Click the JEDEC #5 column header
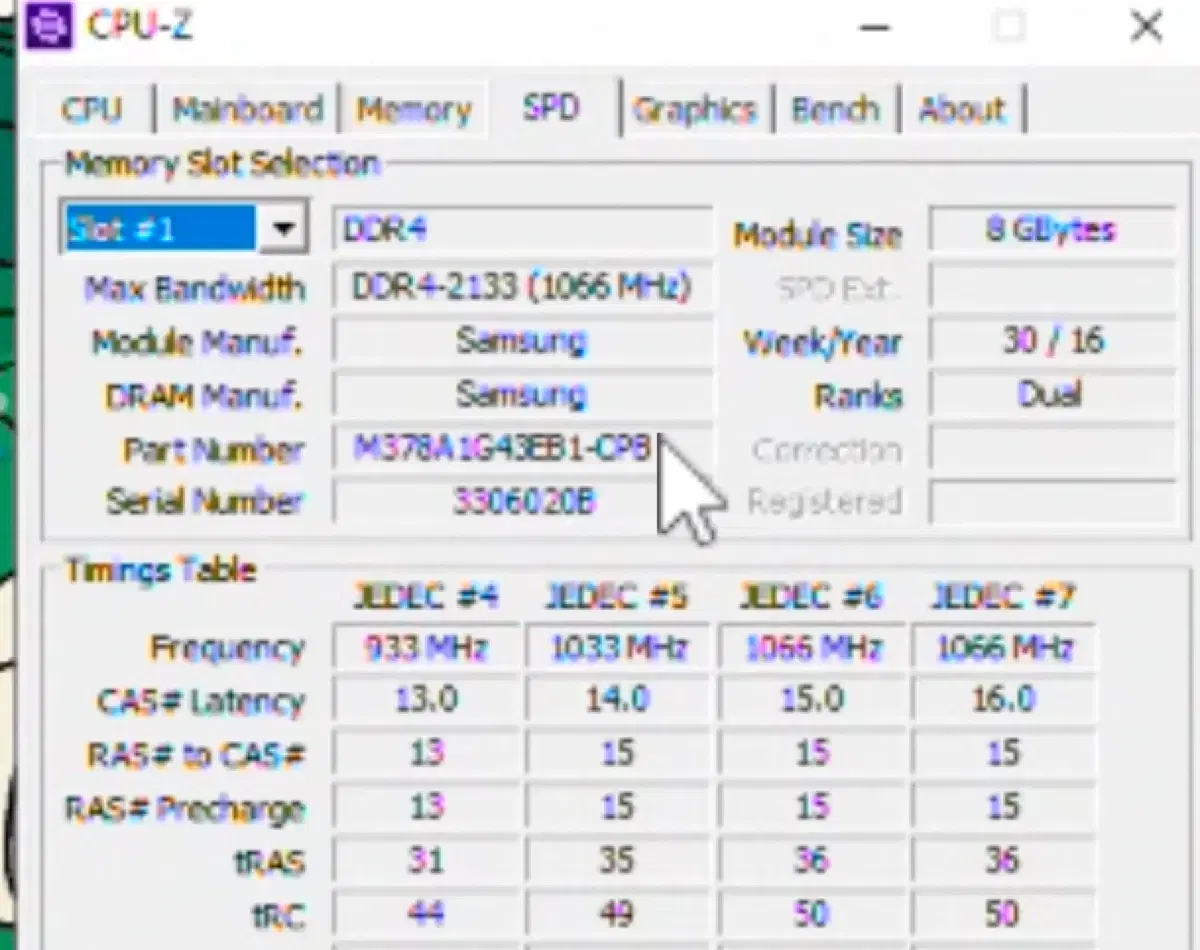Screen dimensions: 1200x950 coord(617,597)
